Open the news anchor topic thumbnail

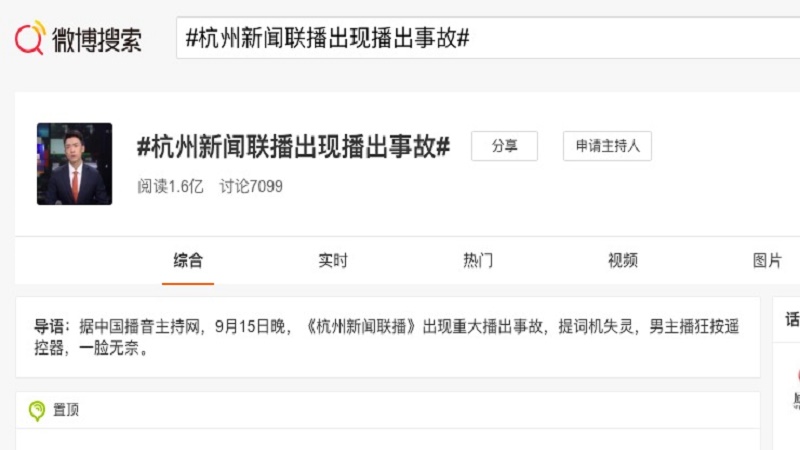[74, 164]
